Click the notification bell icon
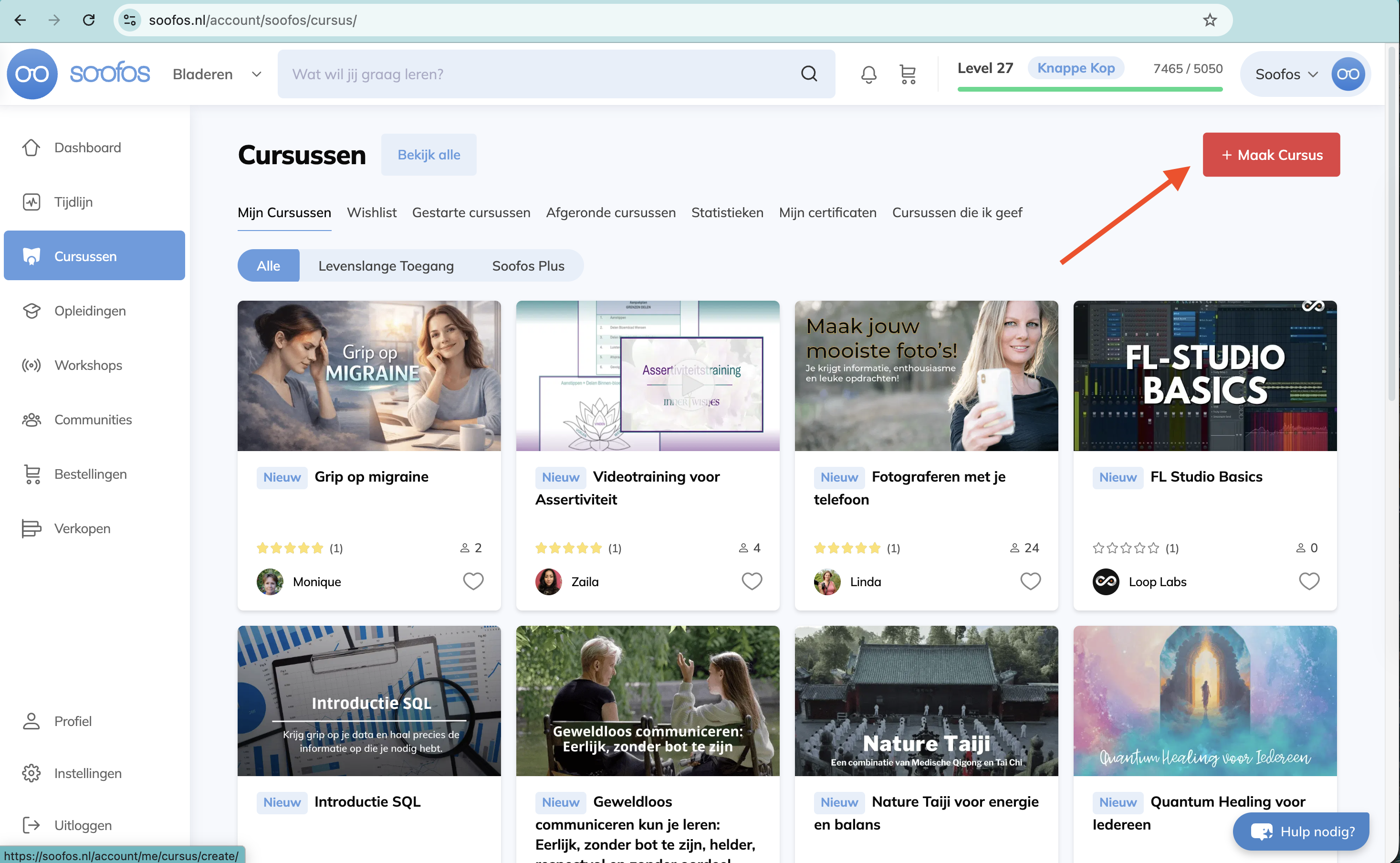The height and width of the screenshot is (863, 1400). tap(868, 74)
